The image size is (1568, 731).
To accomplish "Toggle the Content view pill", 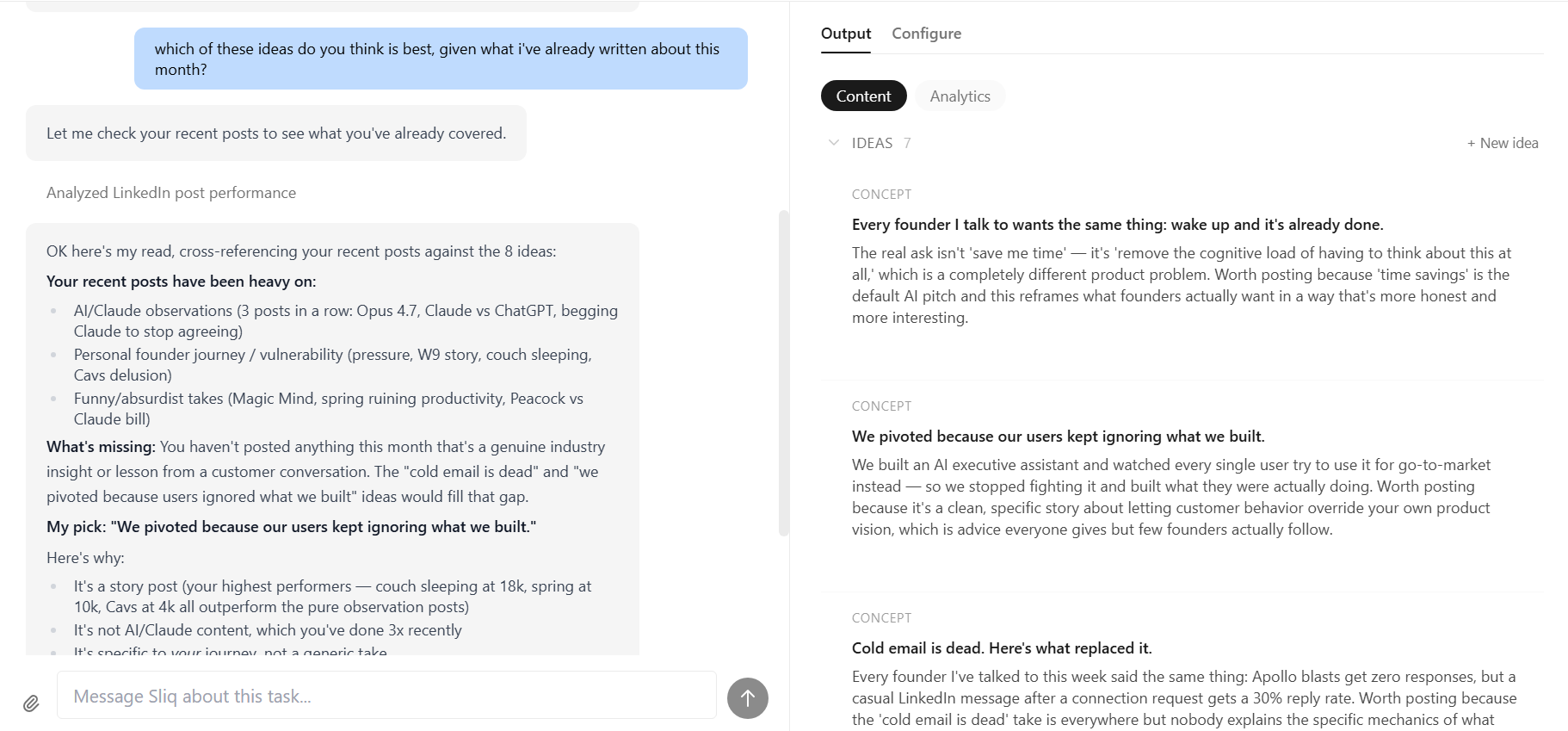I will point(863,96).
